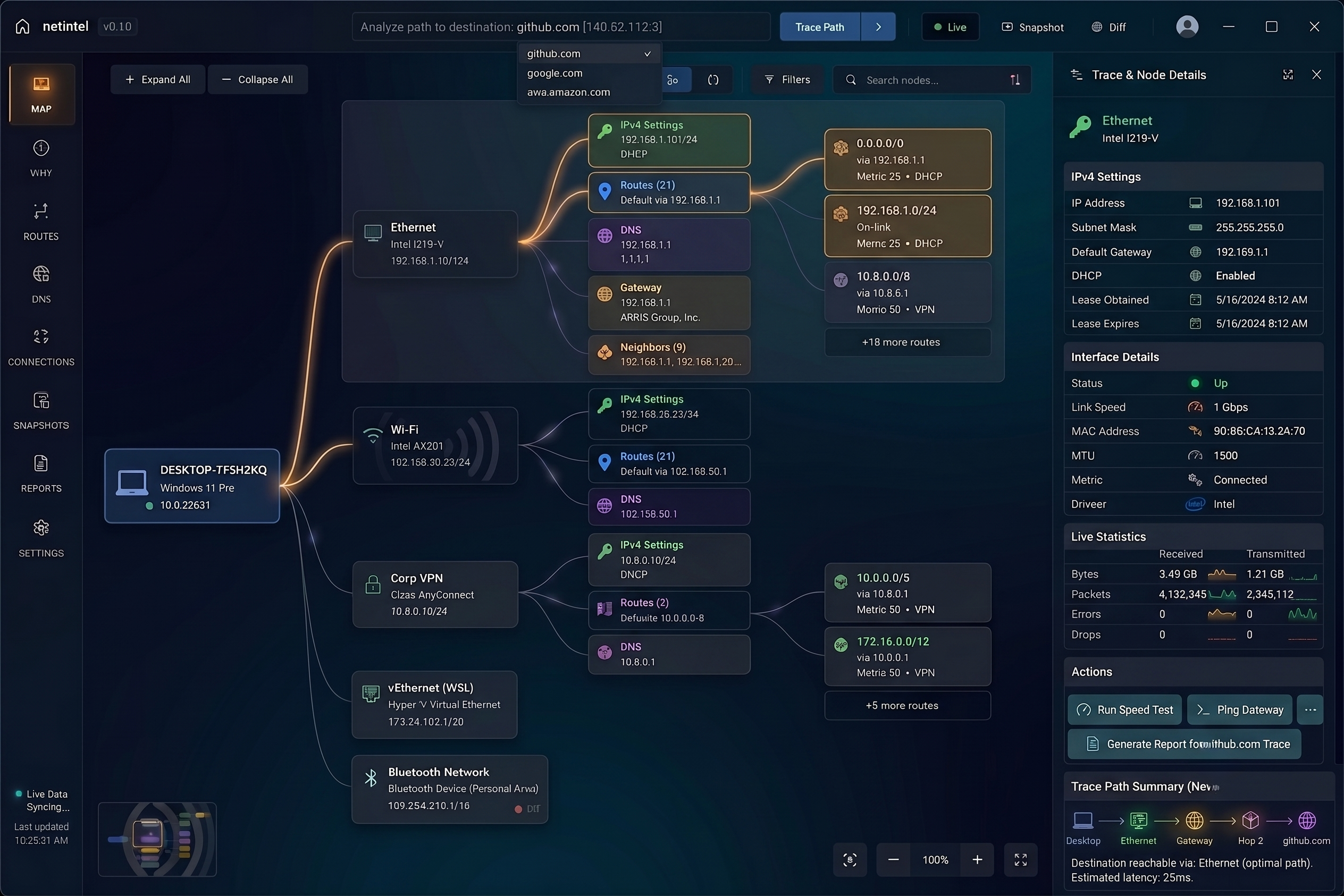Viewport: 1344px width, 896px height.
Task: Click key icon on Wi-Fi IPv4 Settings 192.168.26.23/34
Action: (x=605, y=405)
